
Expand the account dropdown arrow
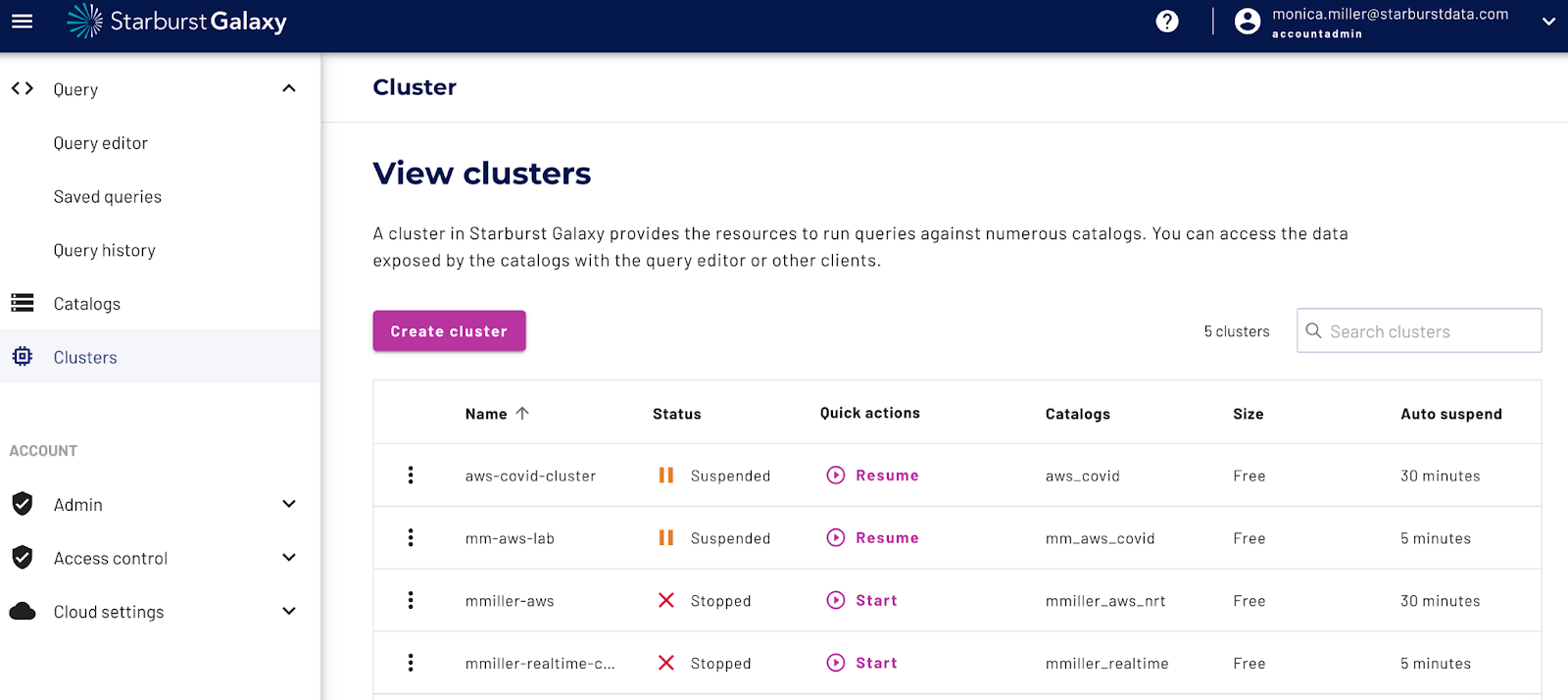coord(1548,22)
